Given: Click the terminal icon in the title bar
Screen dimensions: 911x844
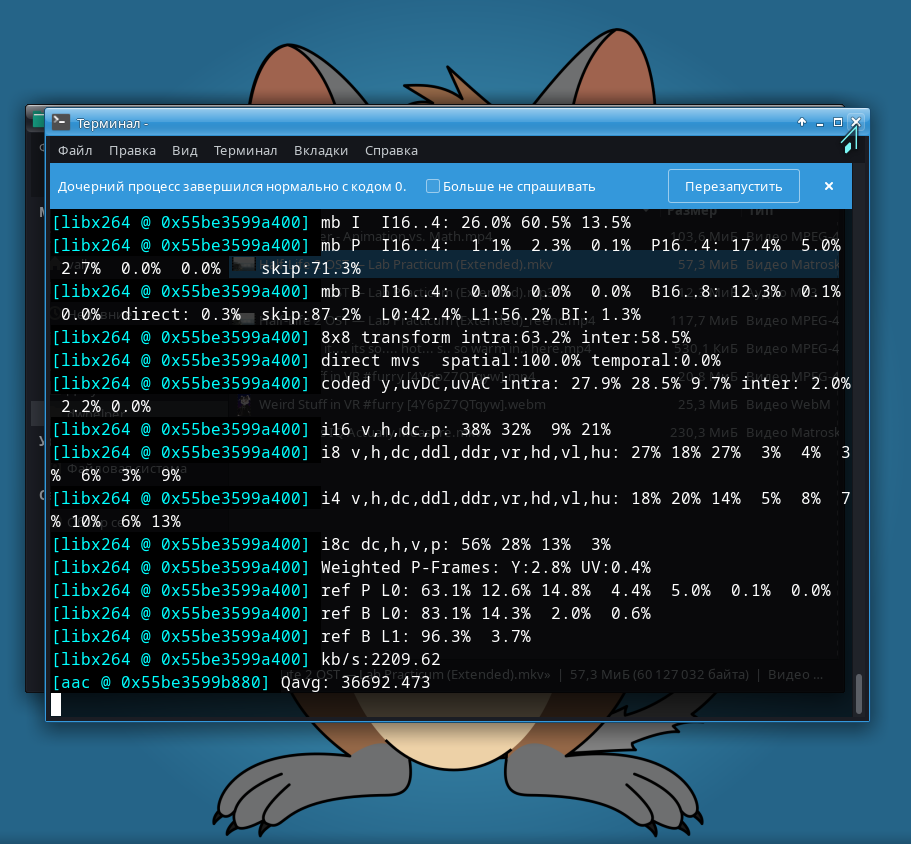Looking at the screenshot, I should (61, 123).
